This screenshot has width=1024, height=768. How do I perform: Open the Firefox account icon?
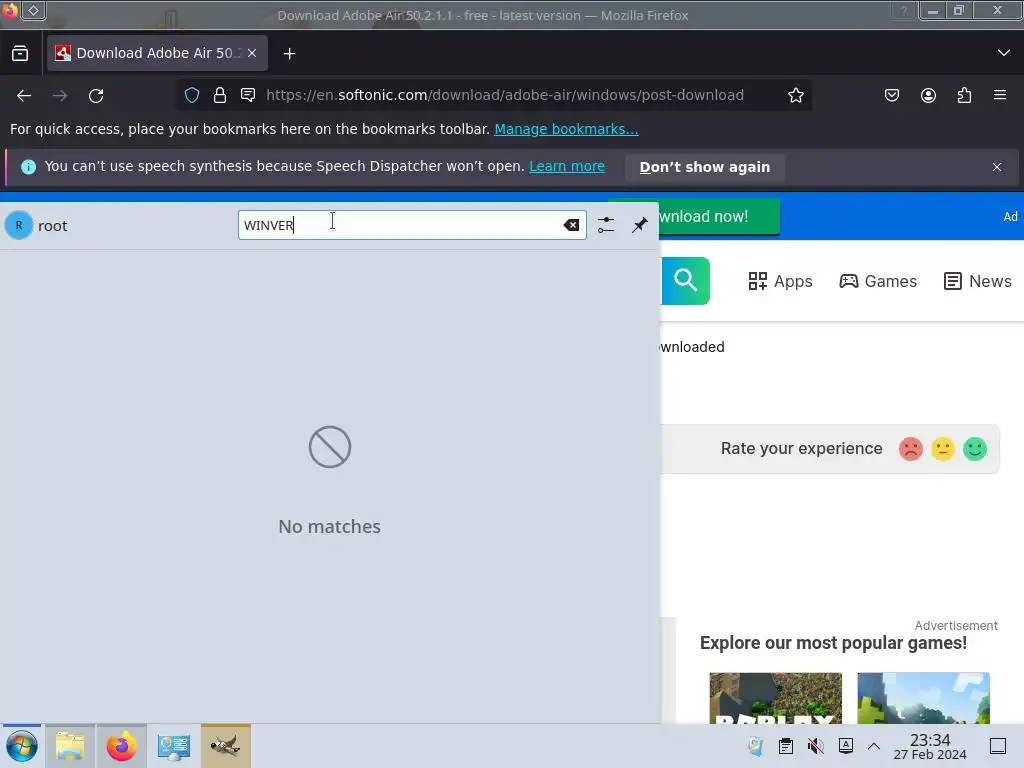(928, 95)
